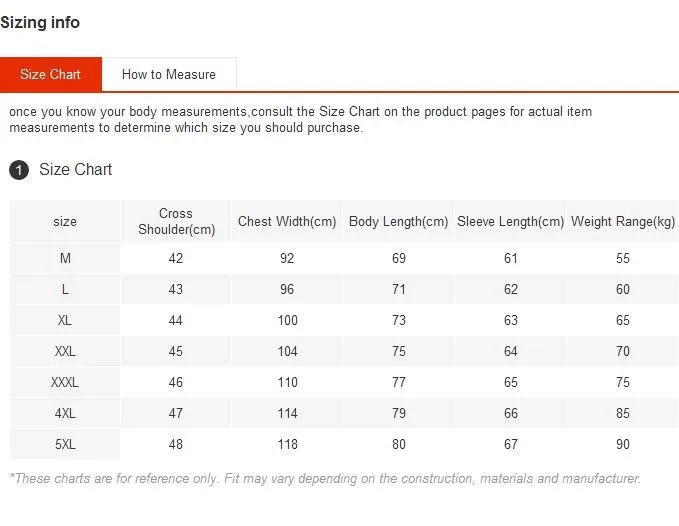679x526 pixels.
Task: Click the Sleeve Length(cm) column header
Action: (x=510, y=221)
